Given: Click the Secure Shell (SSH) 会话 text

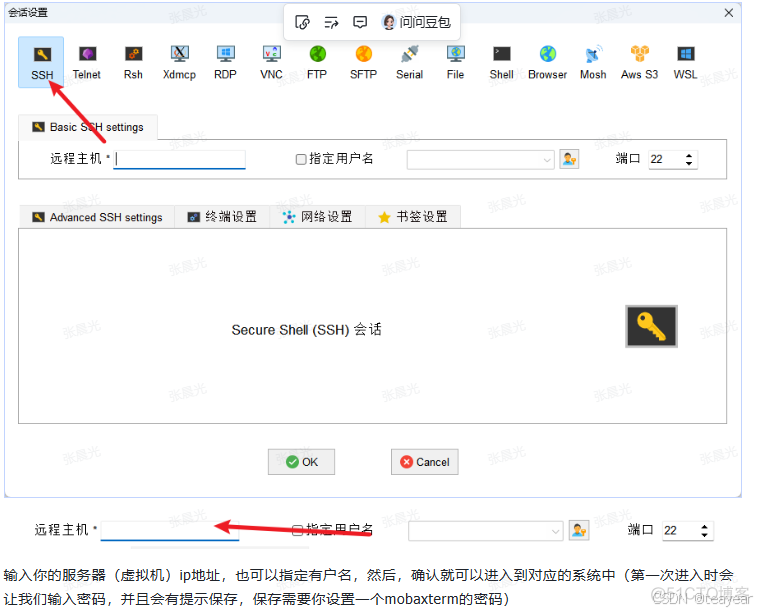Looking at the screenshot, I should (x=306, y=330).
